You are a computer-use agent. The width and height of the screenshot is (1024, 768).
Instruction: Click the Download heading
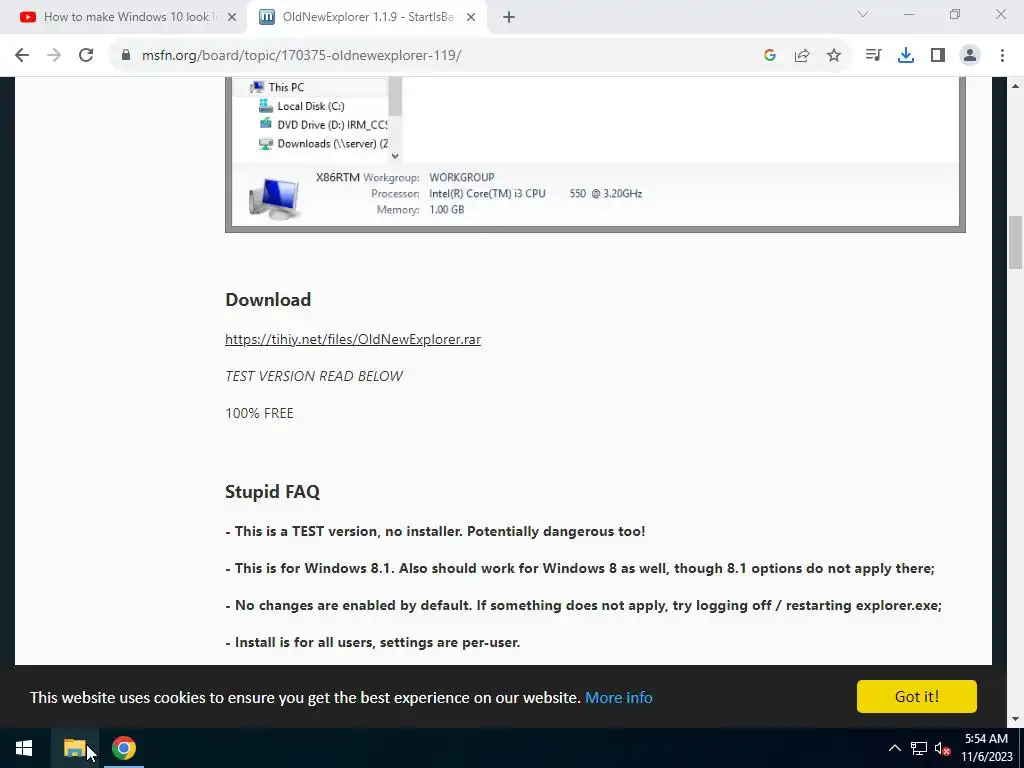268,300
